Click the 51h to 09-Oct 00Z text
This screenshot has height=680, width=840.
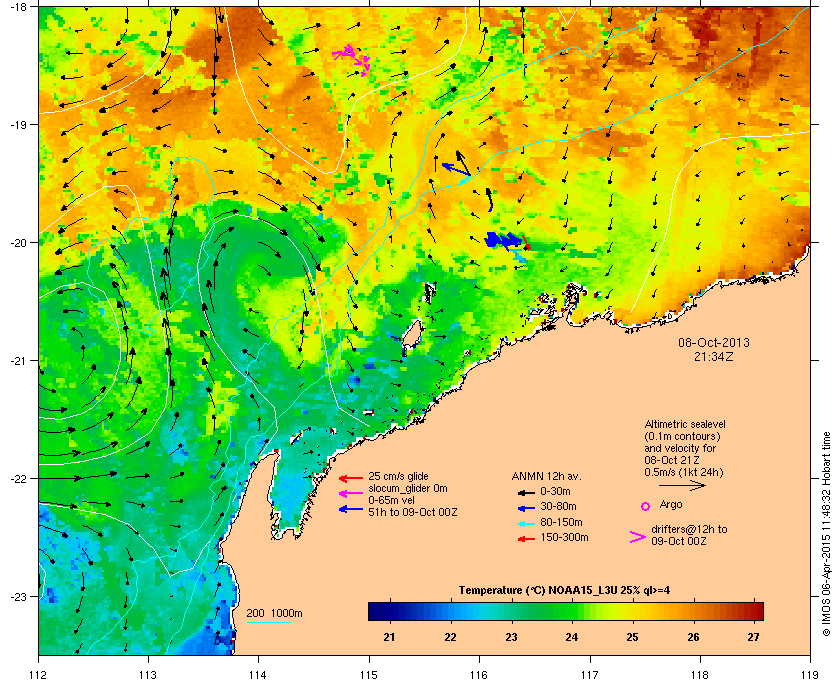tap(412, 512)
